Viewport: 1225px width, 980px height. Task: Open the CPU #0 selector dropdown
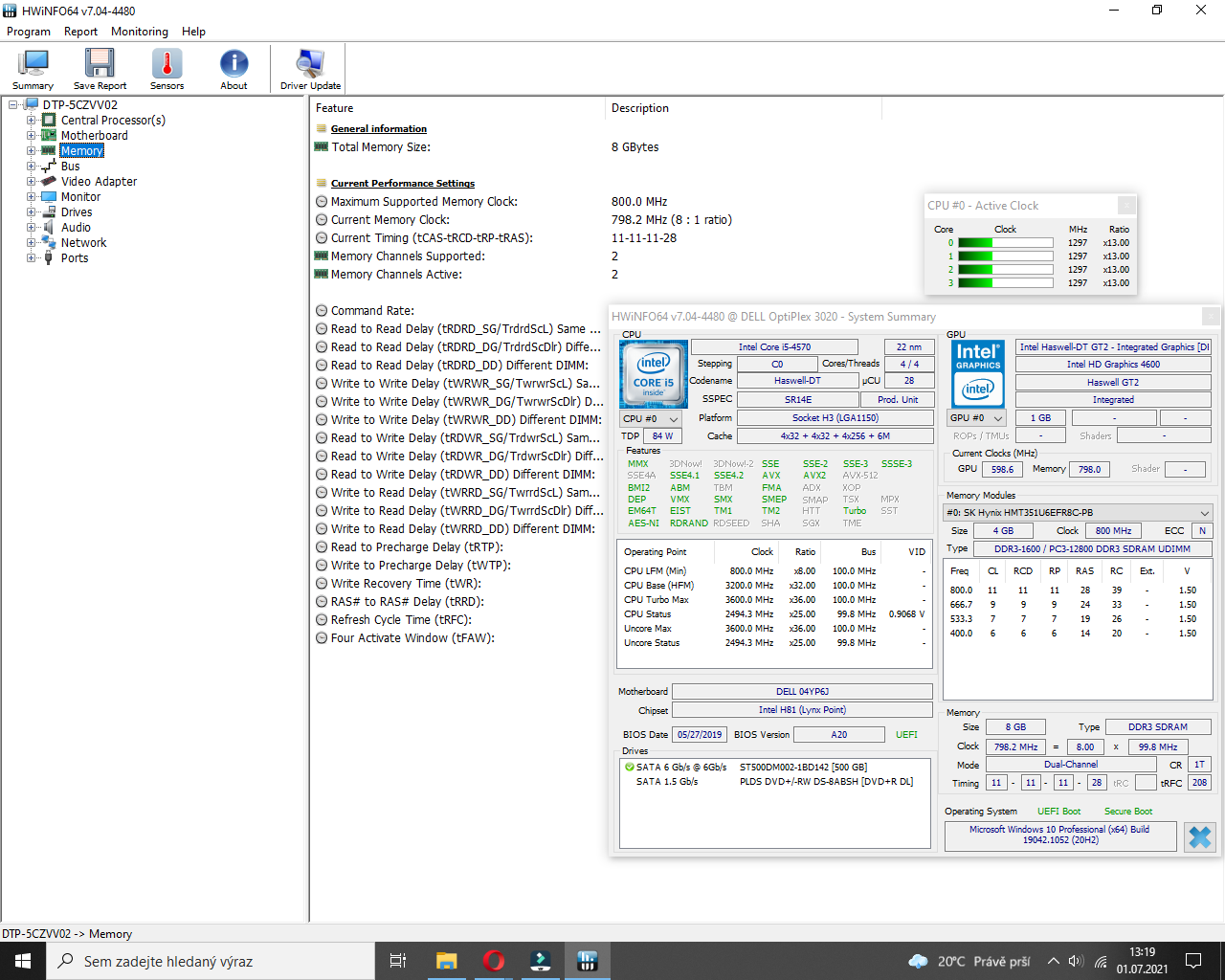click(652, 419)
